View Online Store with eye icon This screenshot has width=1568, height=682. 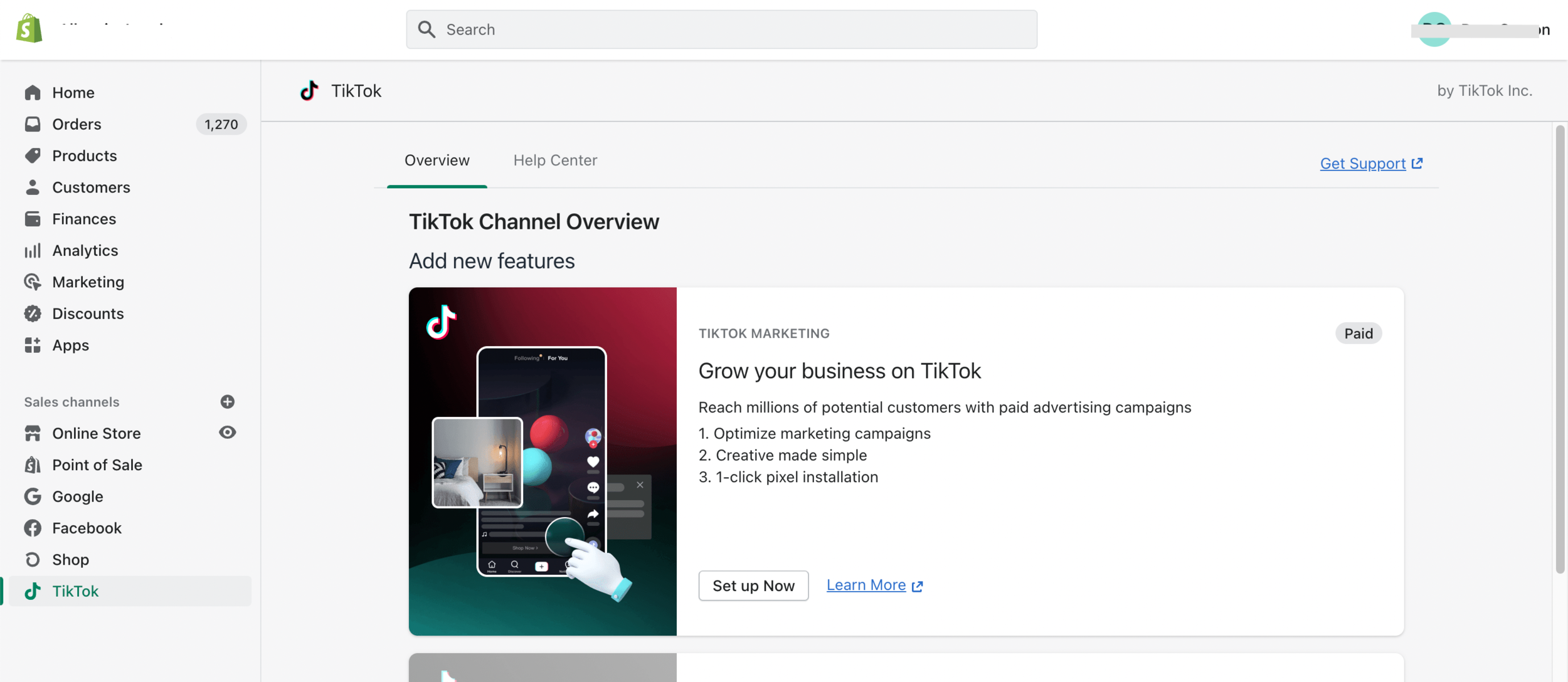click(228, 433)
